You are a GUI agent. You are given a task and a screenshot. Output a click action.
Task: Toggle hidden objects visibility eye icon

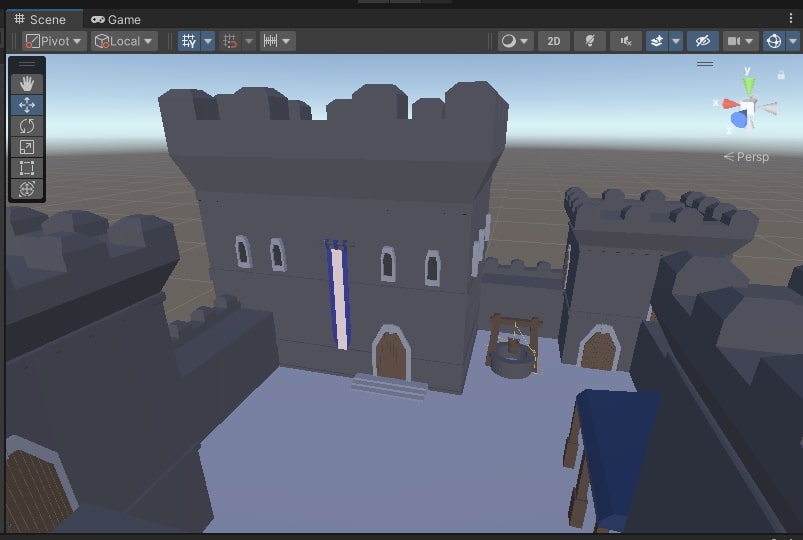[x=703, y=41]
